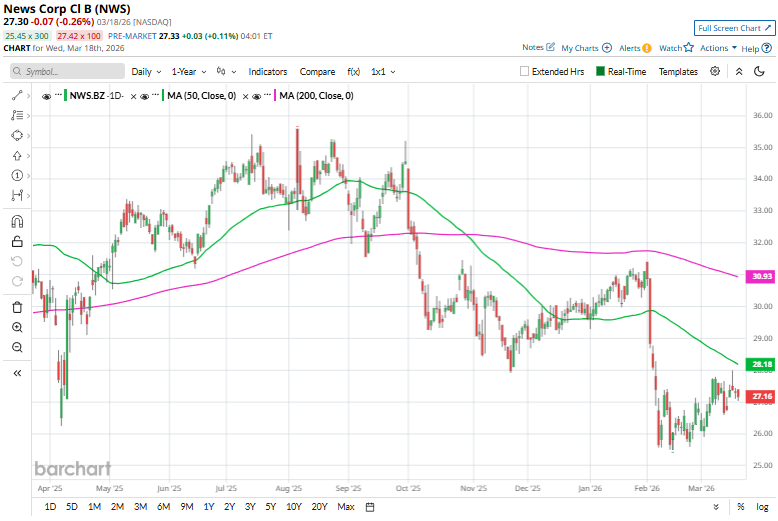Open the calendar date range picker
Image resolution: width=778 pixels, height=521 pixels.
tap(369, 507)
